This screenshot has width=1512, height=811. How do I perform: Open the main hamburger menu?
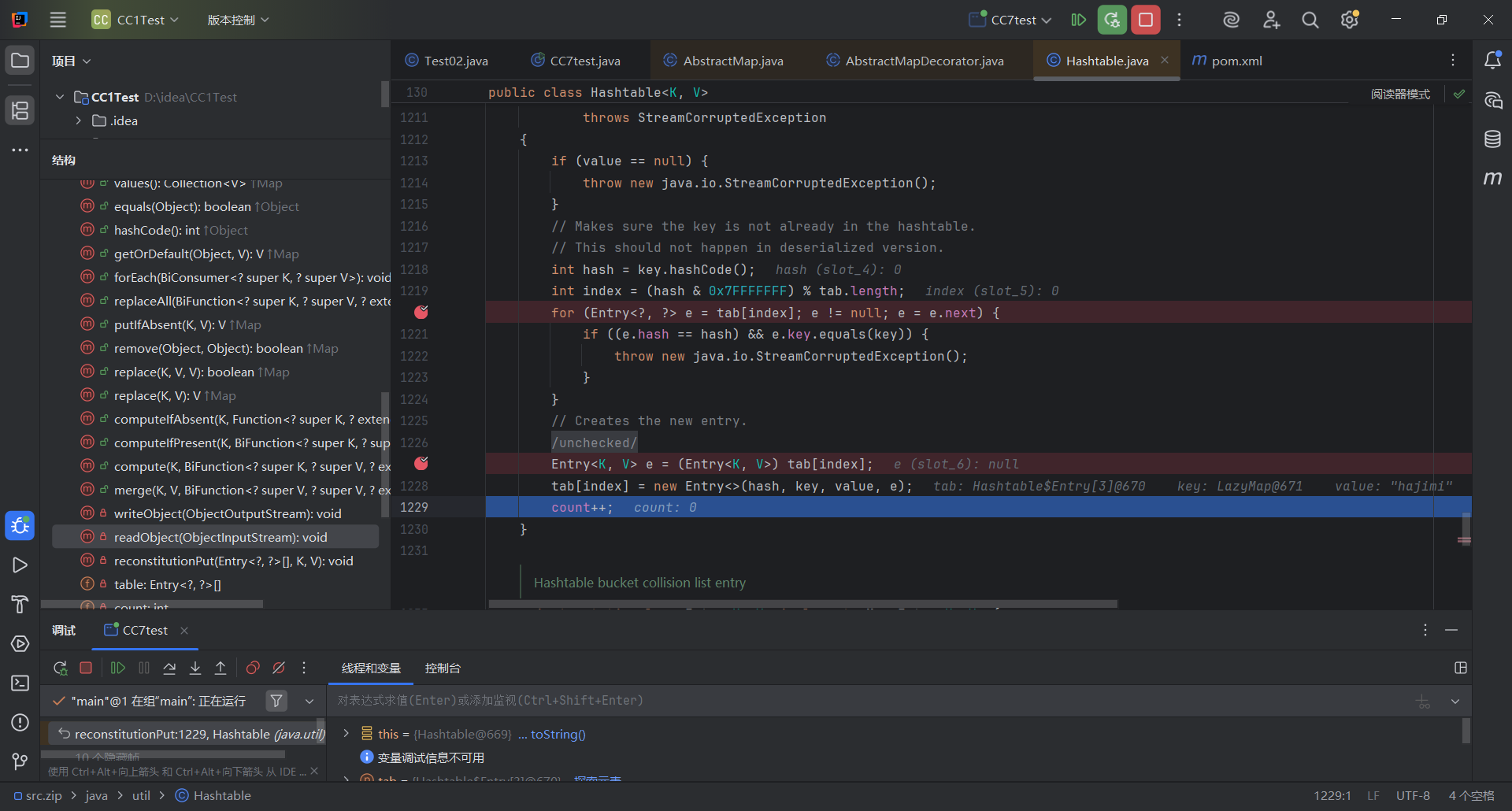point(58,20)
